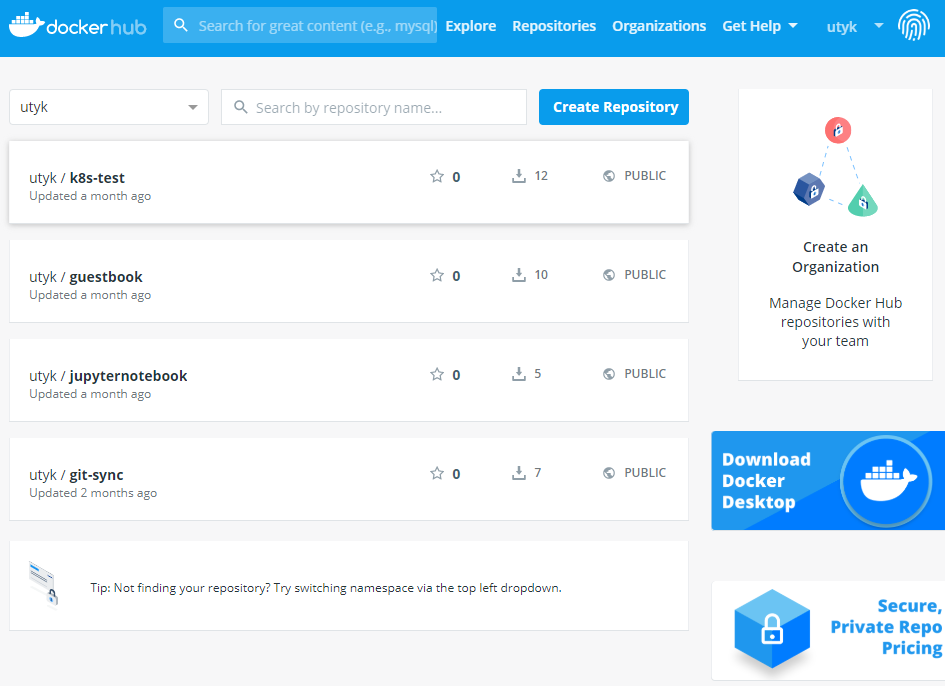This screenshot has height=686, width=945.
Task: Star the guestbook repository
Action: [x=437, y=275]
